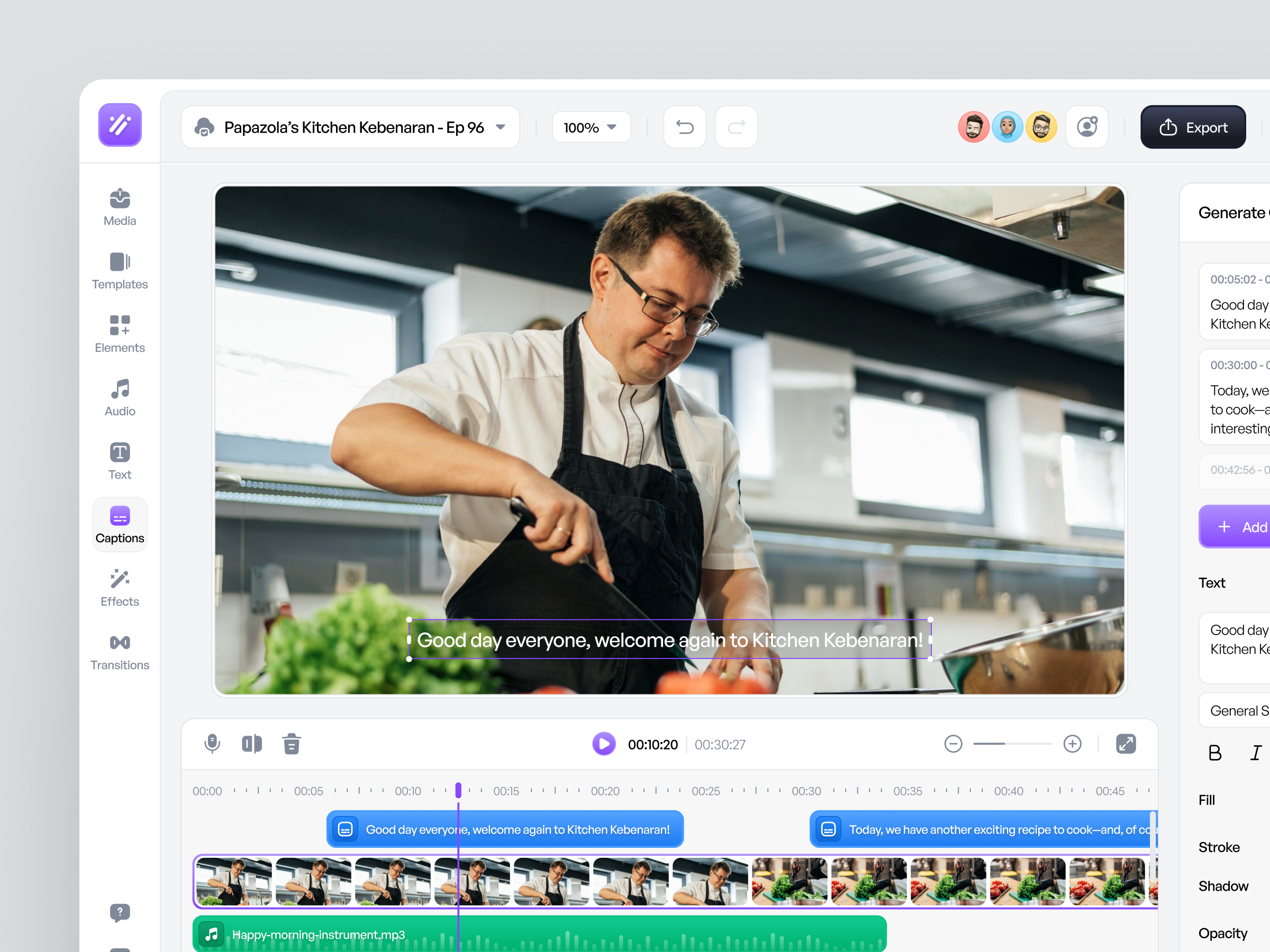Click the split clip icon
Screen dimensions: 1270x952
click(x=251, y=744)
